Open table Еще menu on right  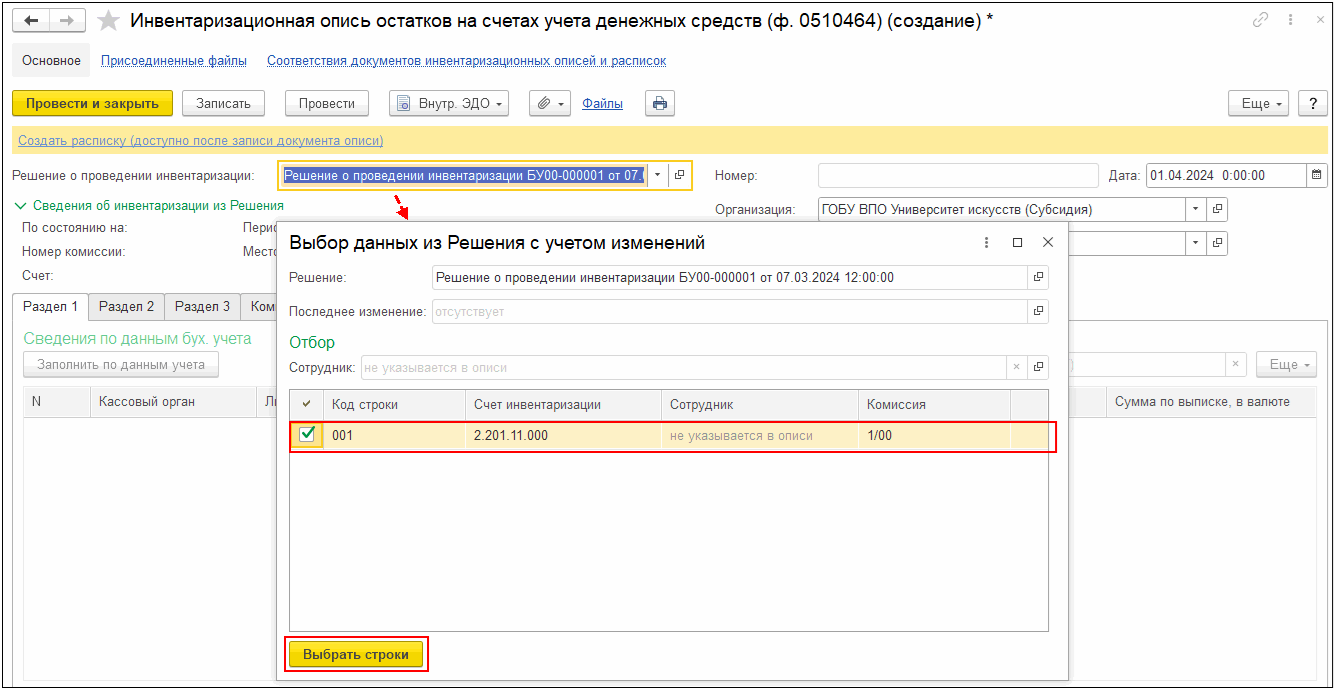tap(1287, 364)
